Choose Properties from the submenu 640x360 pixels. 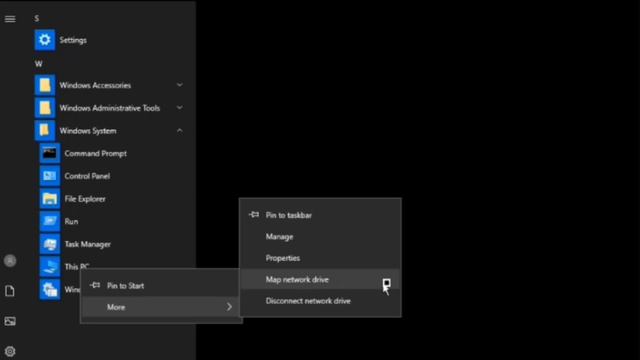coord(320,258)
